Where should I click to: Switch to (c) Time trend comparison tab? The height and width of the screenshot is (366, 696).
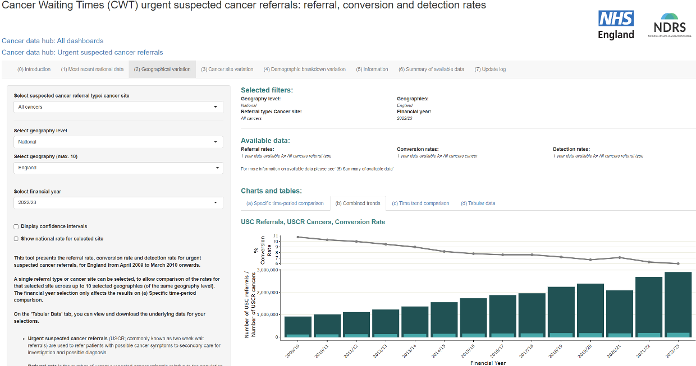(x=420, y=203)
